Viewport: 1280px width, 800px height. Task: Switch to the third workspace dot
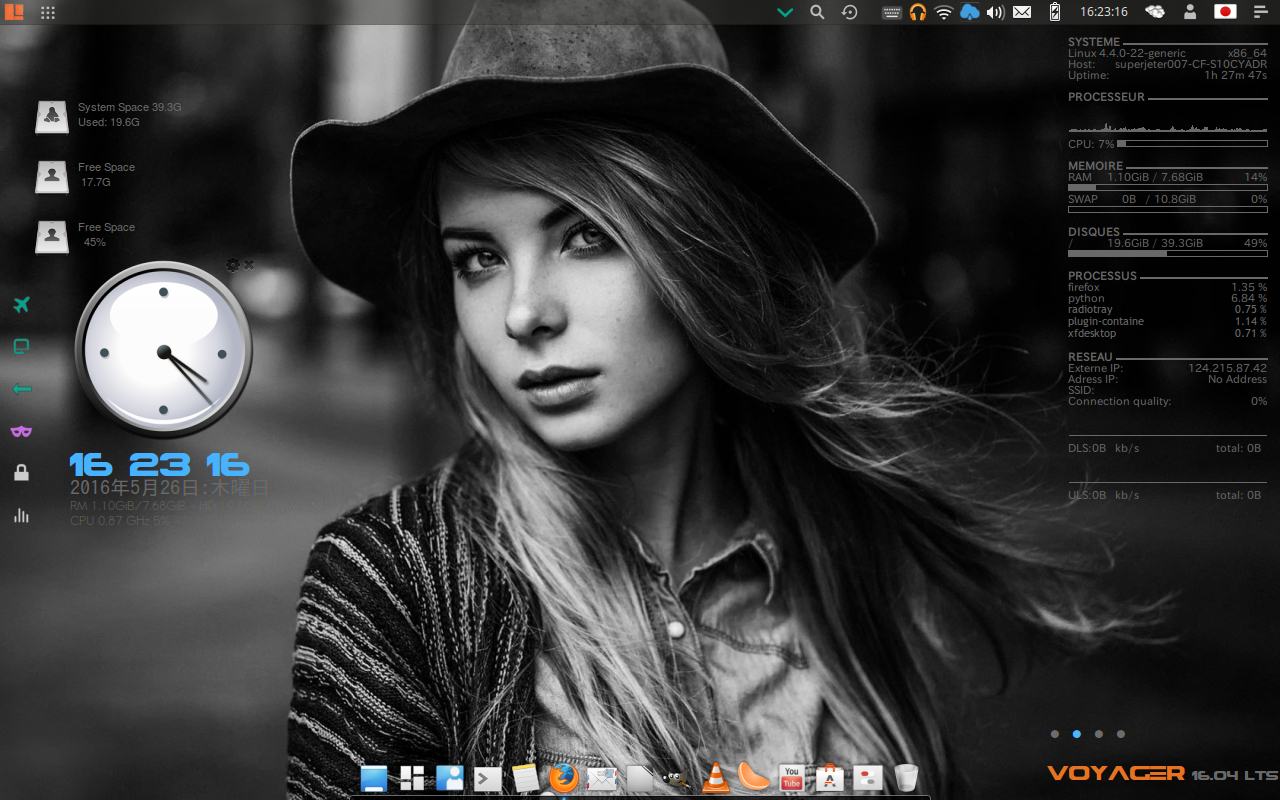tap(1098, 734)
